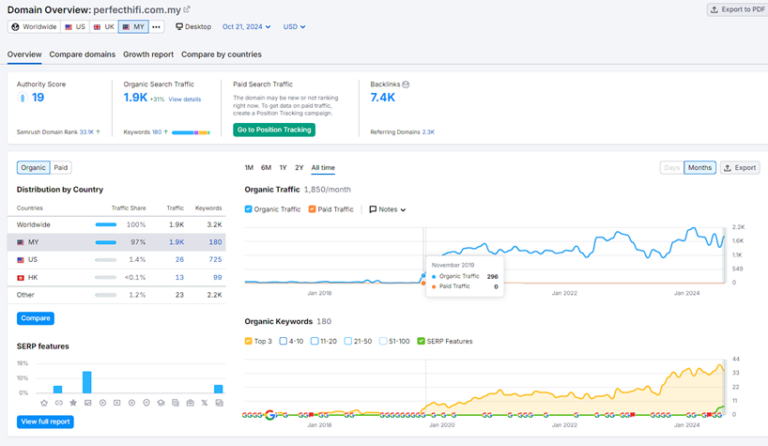Switch chart granularity to Days
This screenshot has height=446, width=768.
pos(672,167)
